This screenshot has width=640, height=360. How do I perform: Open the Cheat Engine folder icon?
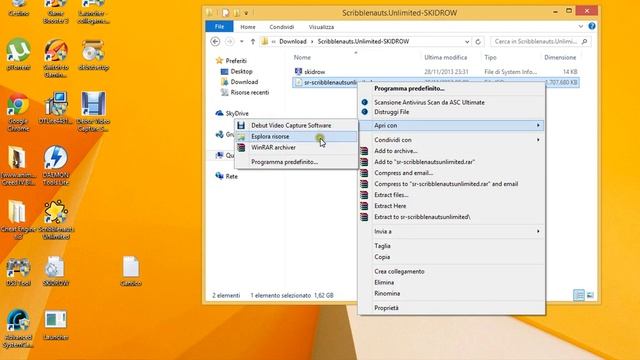coord(18,220)
